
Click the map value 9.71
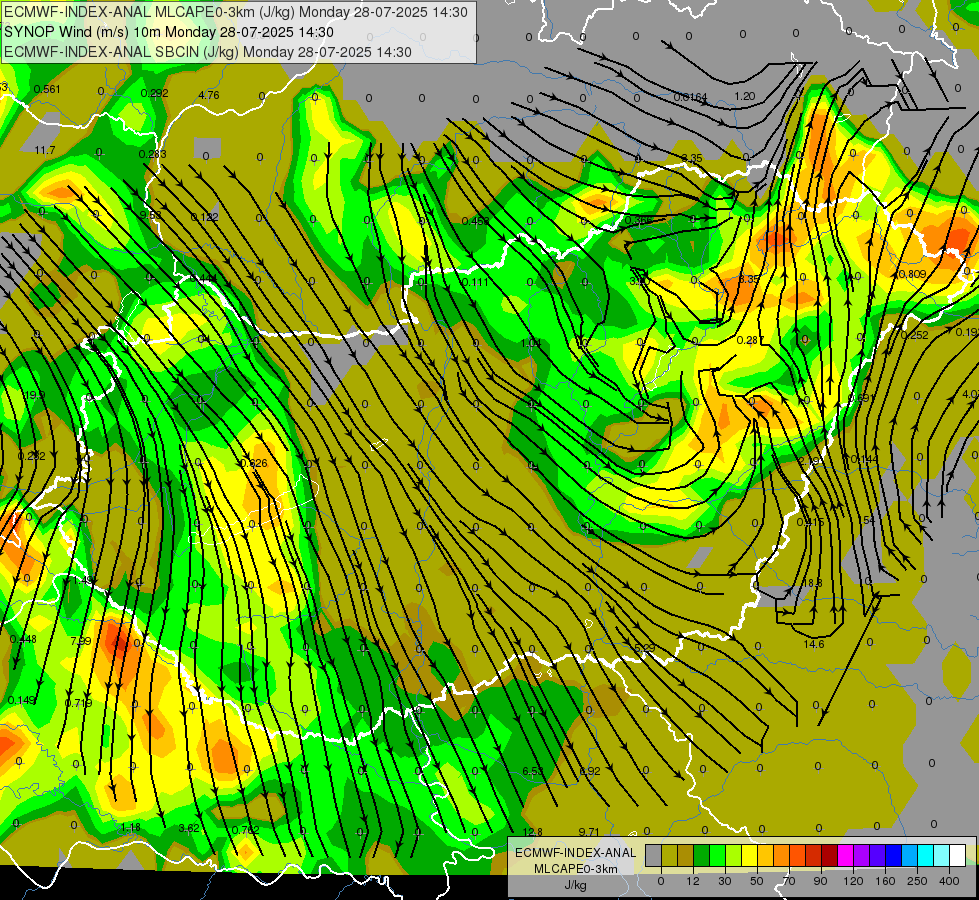click(589, 832)
